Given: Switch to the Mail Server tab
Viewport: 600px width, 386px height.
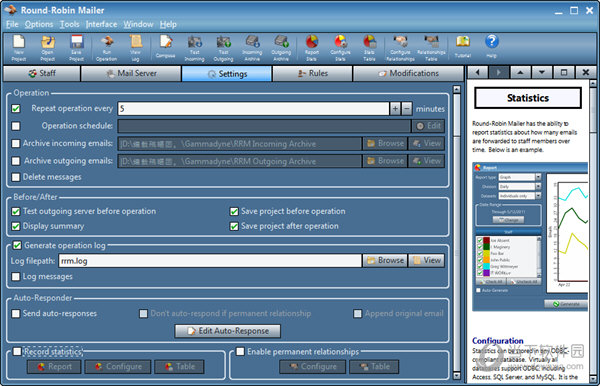Looking at the screenshot, I should (x=131, y=73).
